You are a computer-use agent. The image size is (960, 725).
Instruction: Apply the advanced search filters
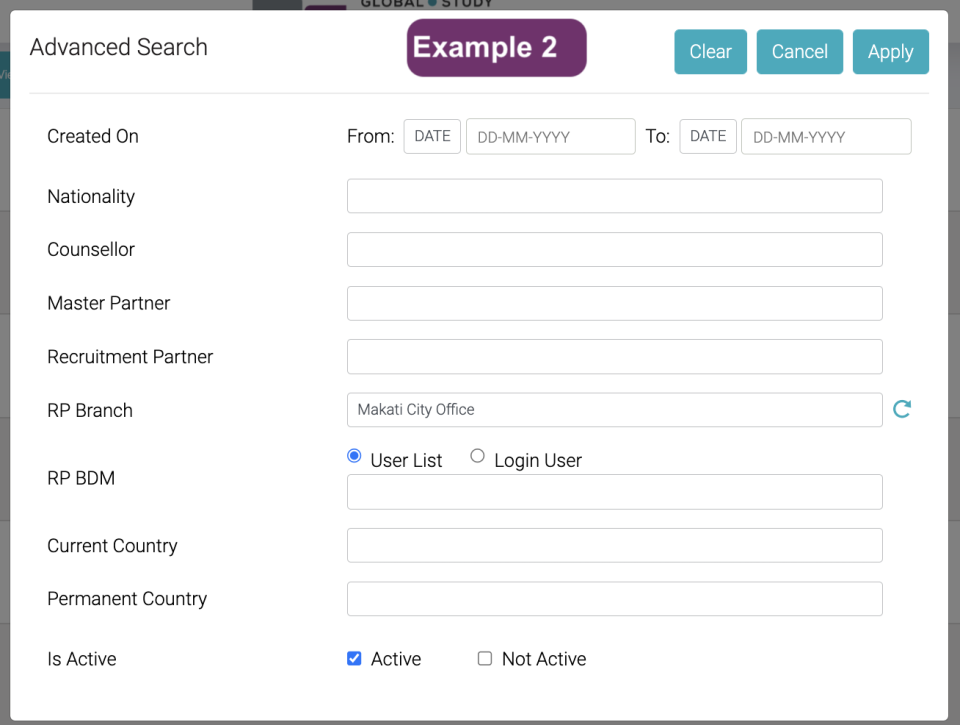point(890,52)
